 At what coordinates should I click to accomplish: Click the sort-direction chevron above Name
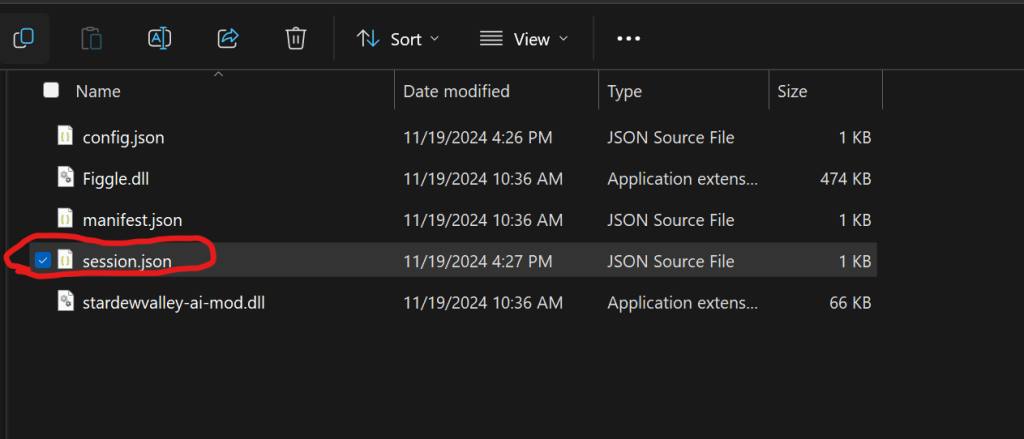218,74
